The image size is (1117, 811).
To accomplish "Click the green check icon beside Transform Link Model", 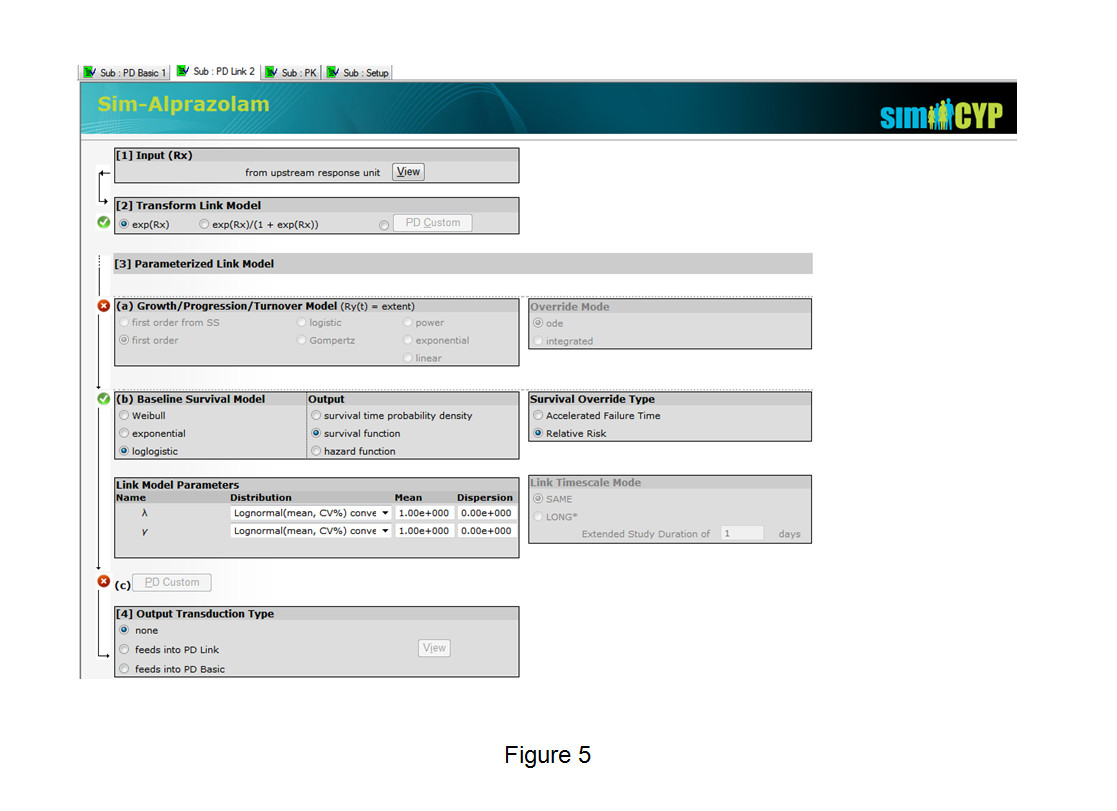I will coord(103,222).
